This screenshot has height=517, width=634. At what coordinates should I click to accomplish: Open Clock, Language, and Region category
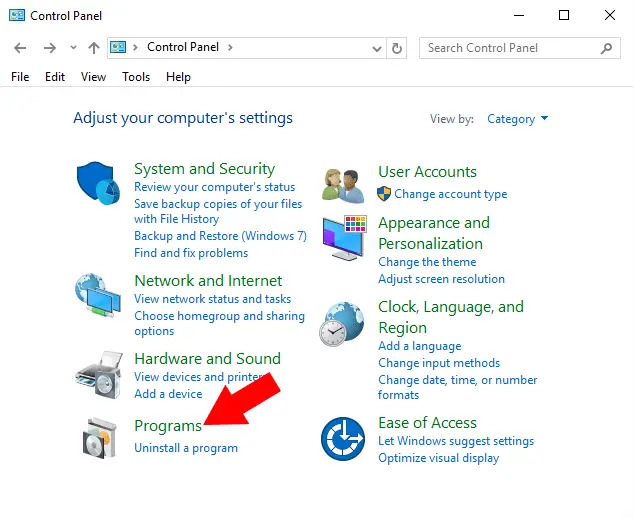451,317
